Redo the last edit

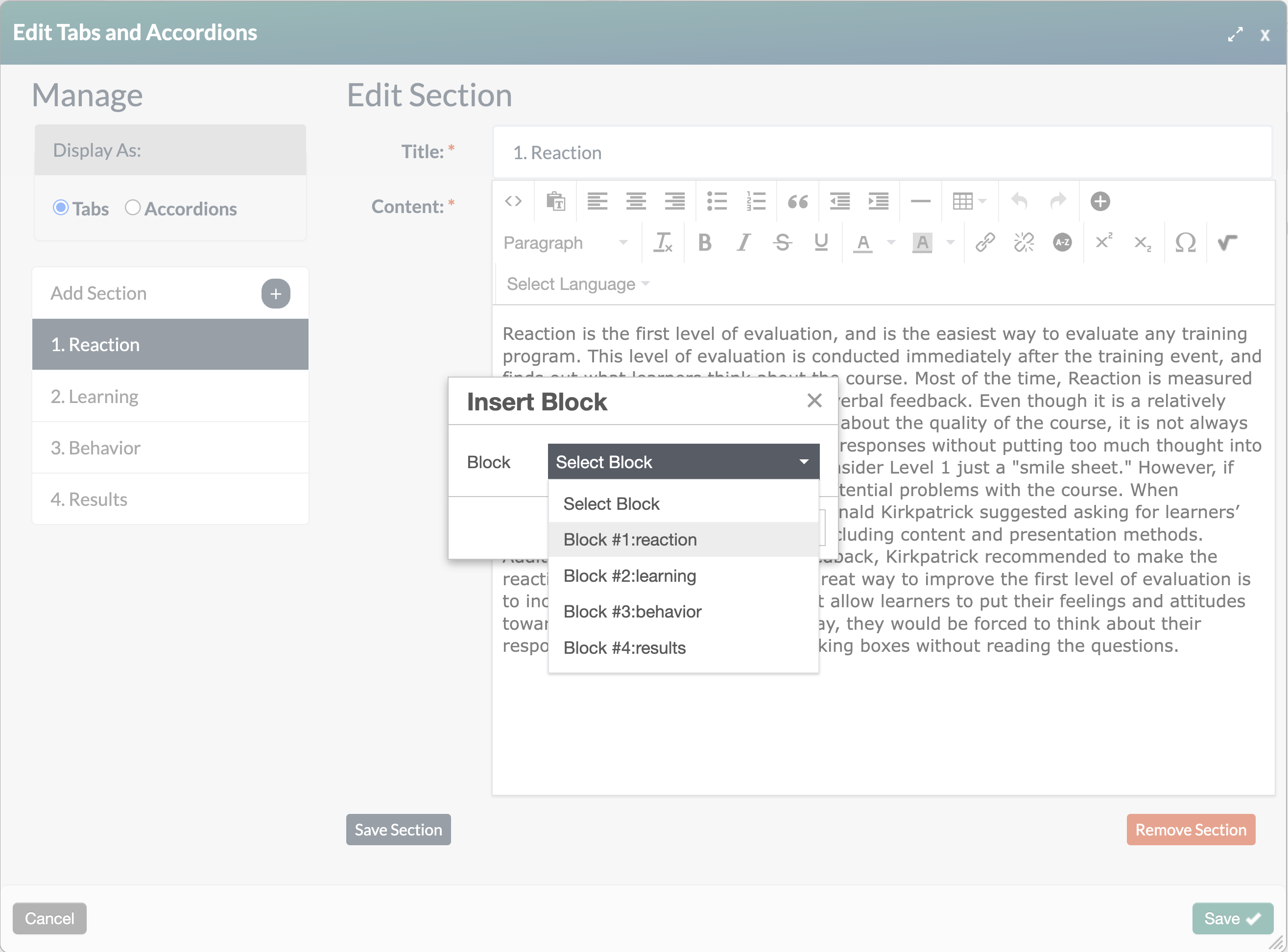coord(1058,201)
